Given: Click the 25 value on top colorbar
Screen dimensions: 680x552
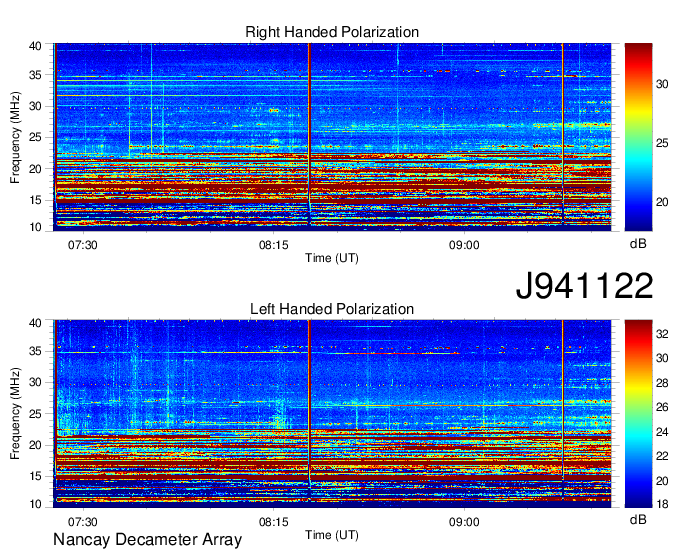Looking at the screenshot, I should point(662,143).
